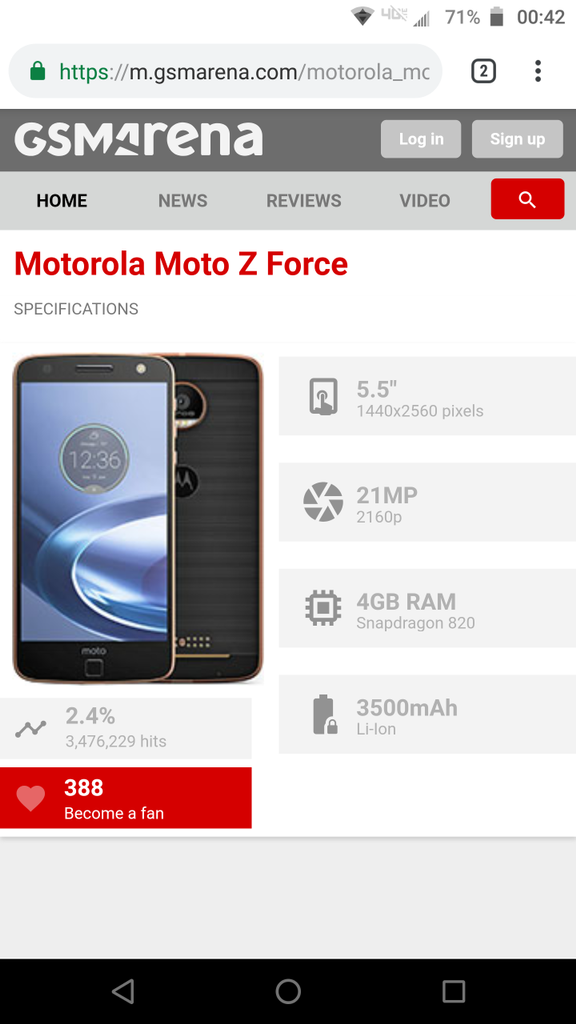Image resolution: width=576 pixels, height=1024 pixels.
Task: Tap the chipset icon beside 4GB RAM
Action: [323, 608]
